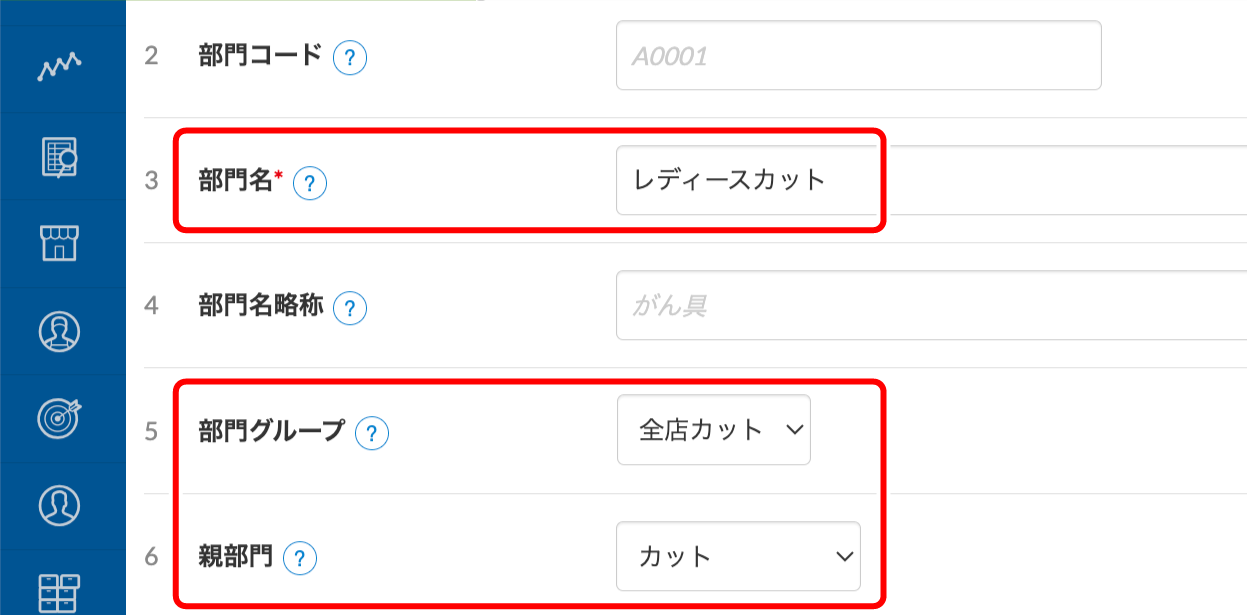Expand the 親部門 dropdown showing カット
1247x615 pixels.
(x=738, y=556)
